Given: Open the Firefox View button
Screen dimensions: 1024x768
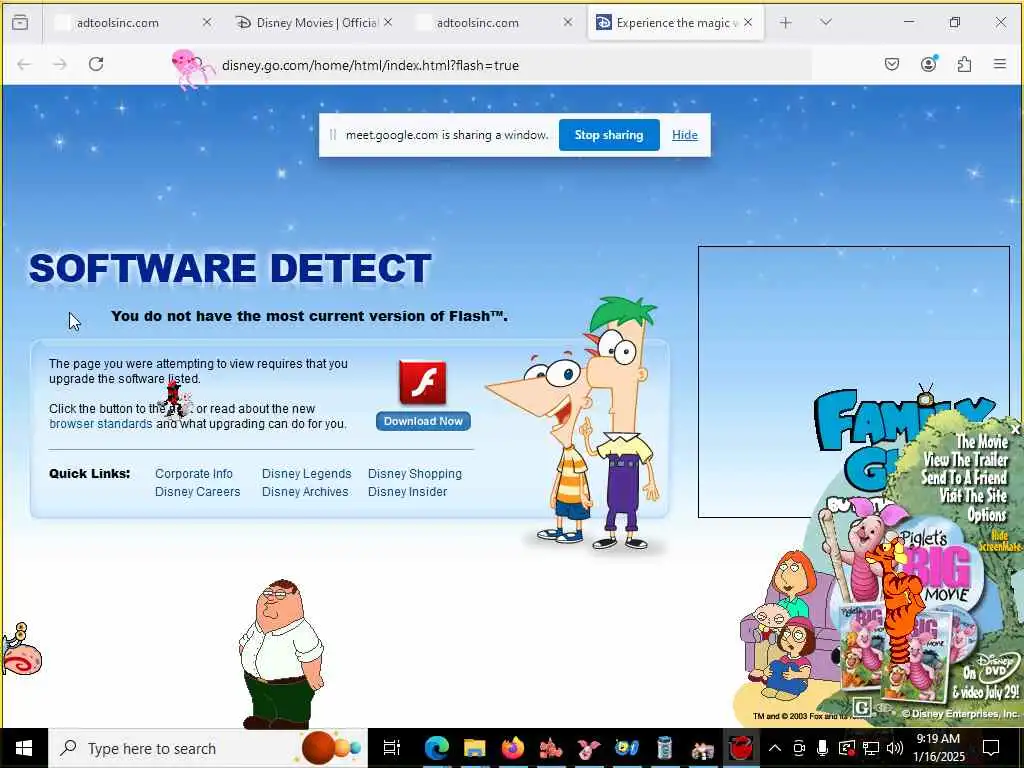Looking at the screenshot, I should pos(20,23).
